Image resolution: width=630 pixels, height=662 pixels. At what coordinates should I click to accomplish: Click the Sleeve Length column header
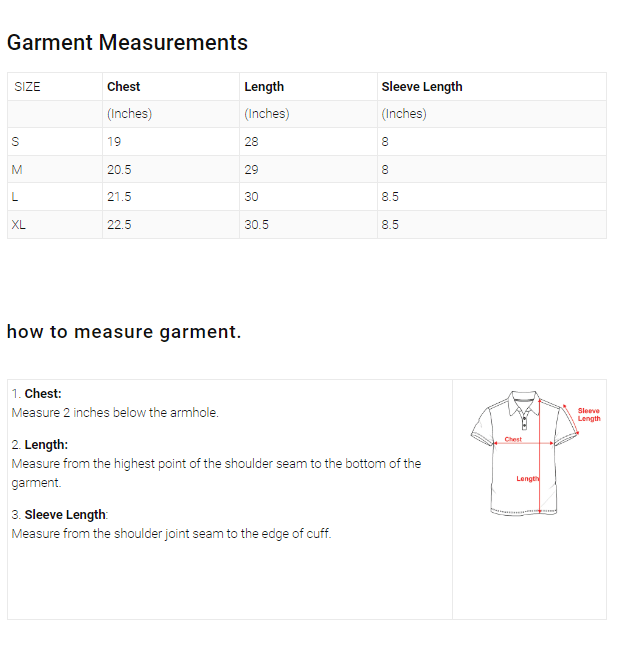[x=421, y=87]
